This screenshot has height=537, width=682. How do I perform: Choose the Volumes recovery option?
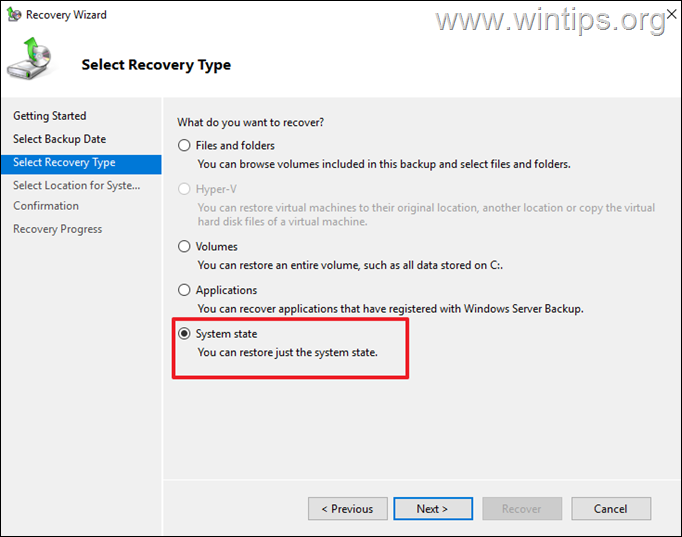tap(184, 247)
